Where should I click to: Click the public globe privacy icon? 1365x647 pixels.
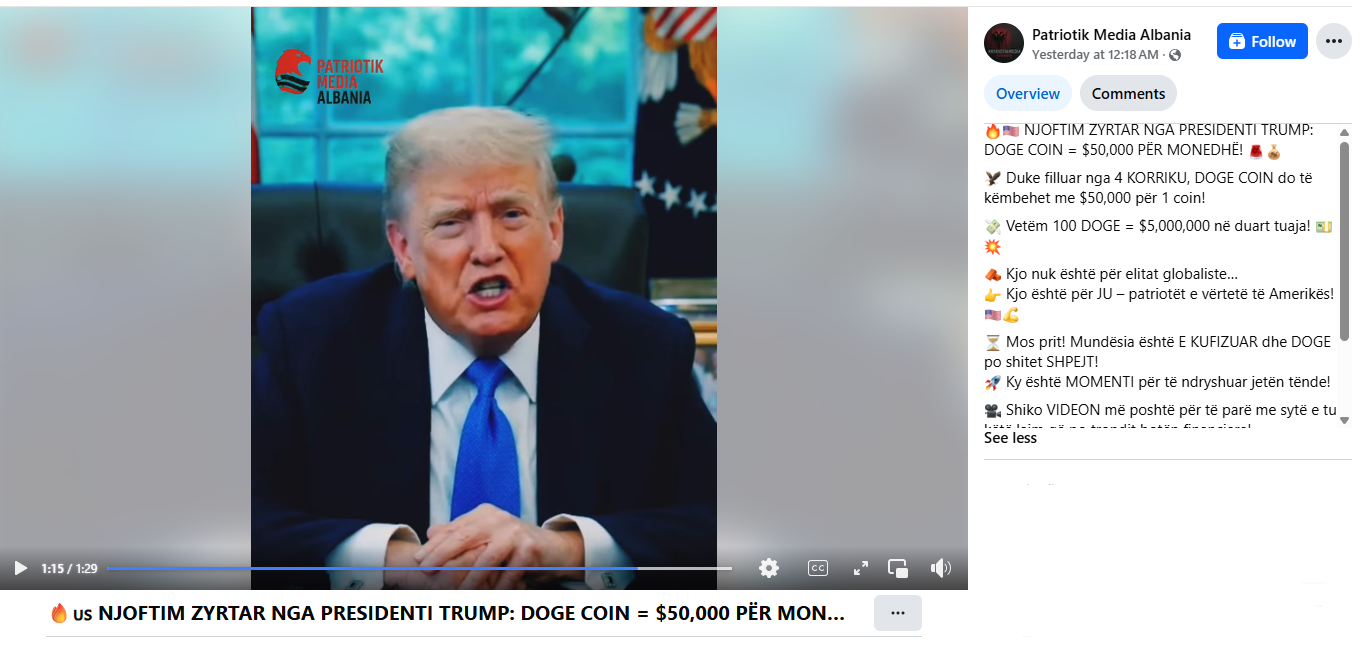[x=1175, y=55]
